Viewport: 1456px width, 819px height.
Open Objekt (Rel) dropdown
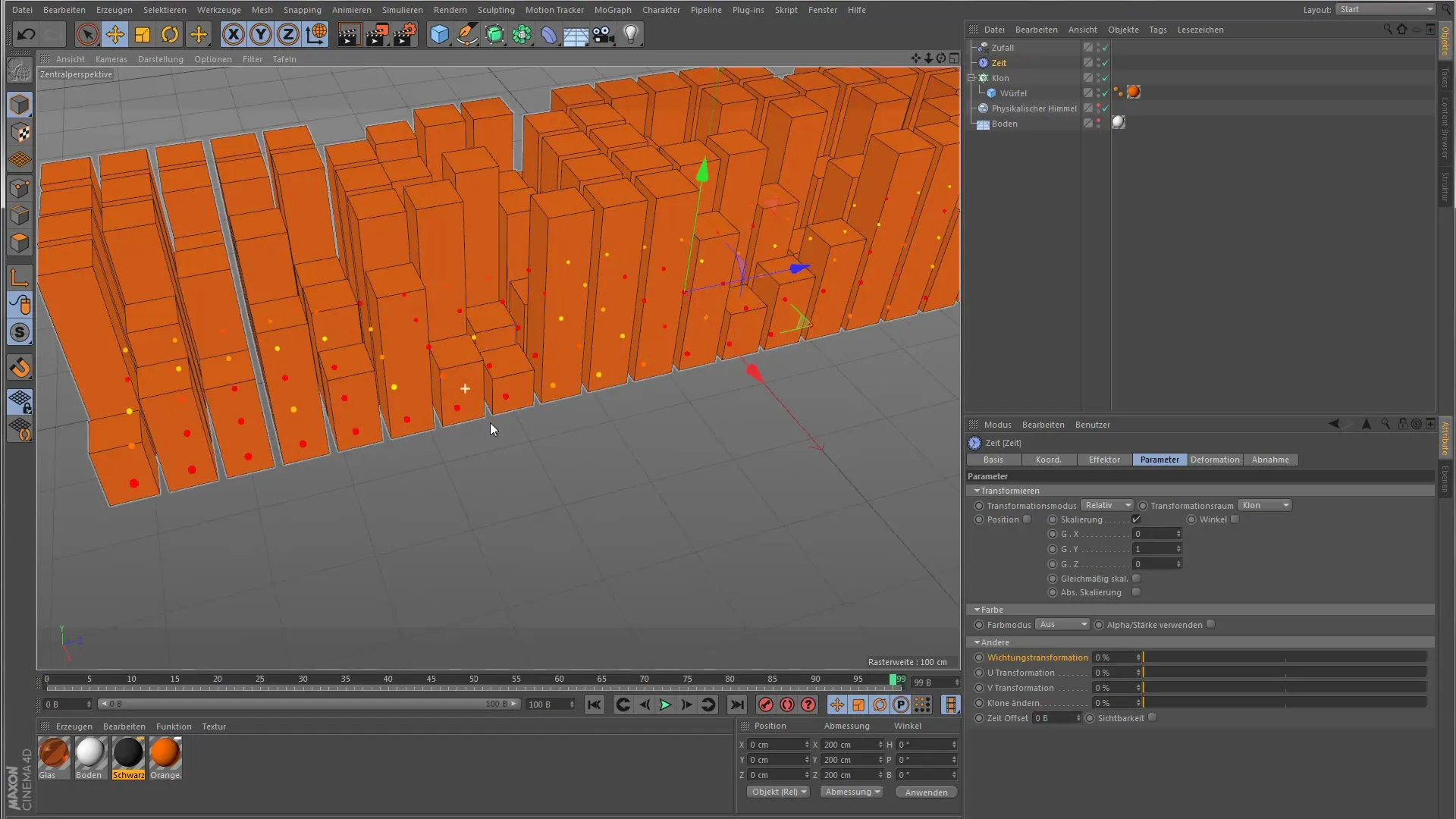click(x=778, y=792)
